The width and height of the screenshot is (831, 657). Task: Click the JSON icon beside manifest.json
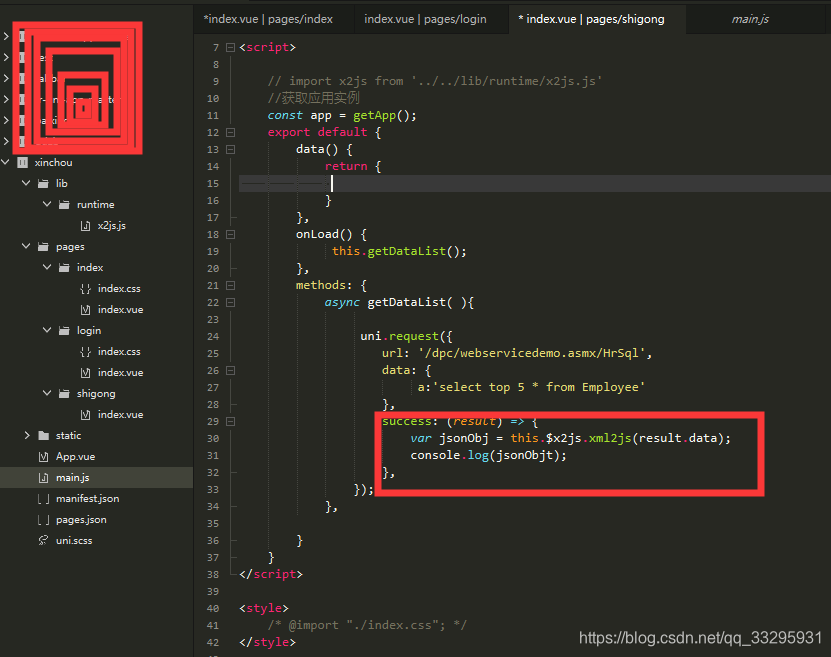coord(46,498)
